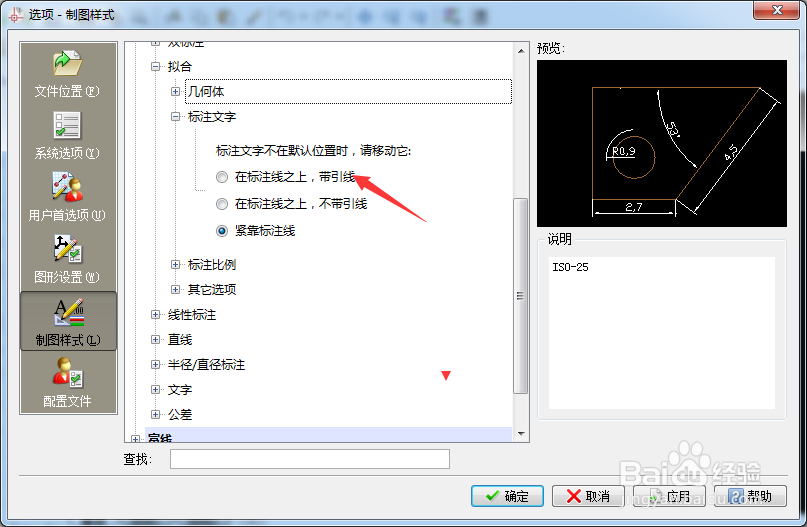
Task: Select the 制图样式 drafting style icon
Action: (68, 312)
